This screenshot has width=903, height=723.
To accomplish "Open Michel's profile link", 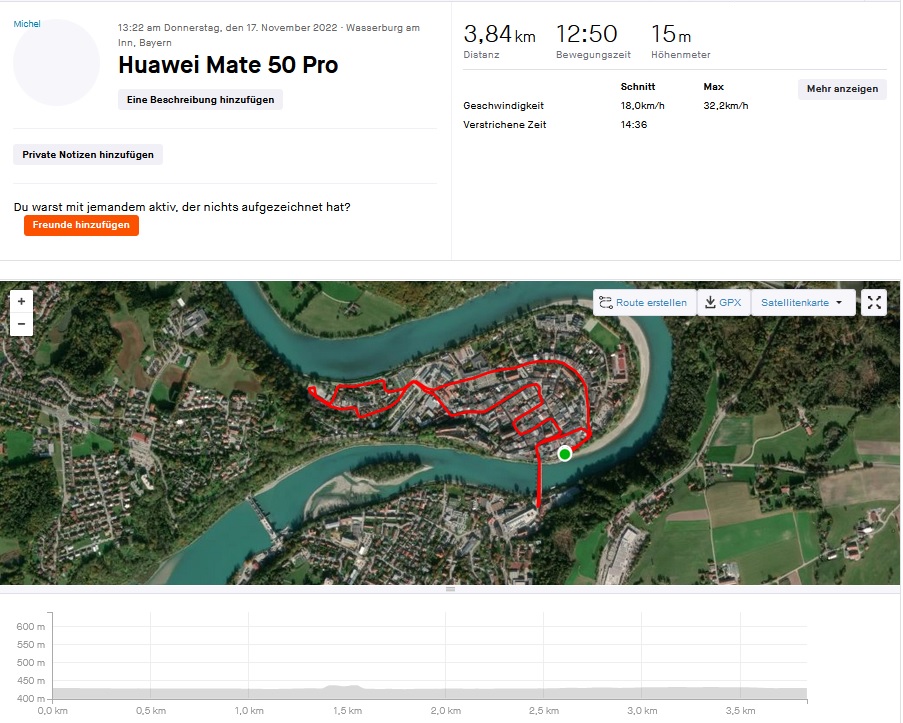I will pyautogui.click(x=27, y=24).
